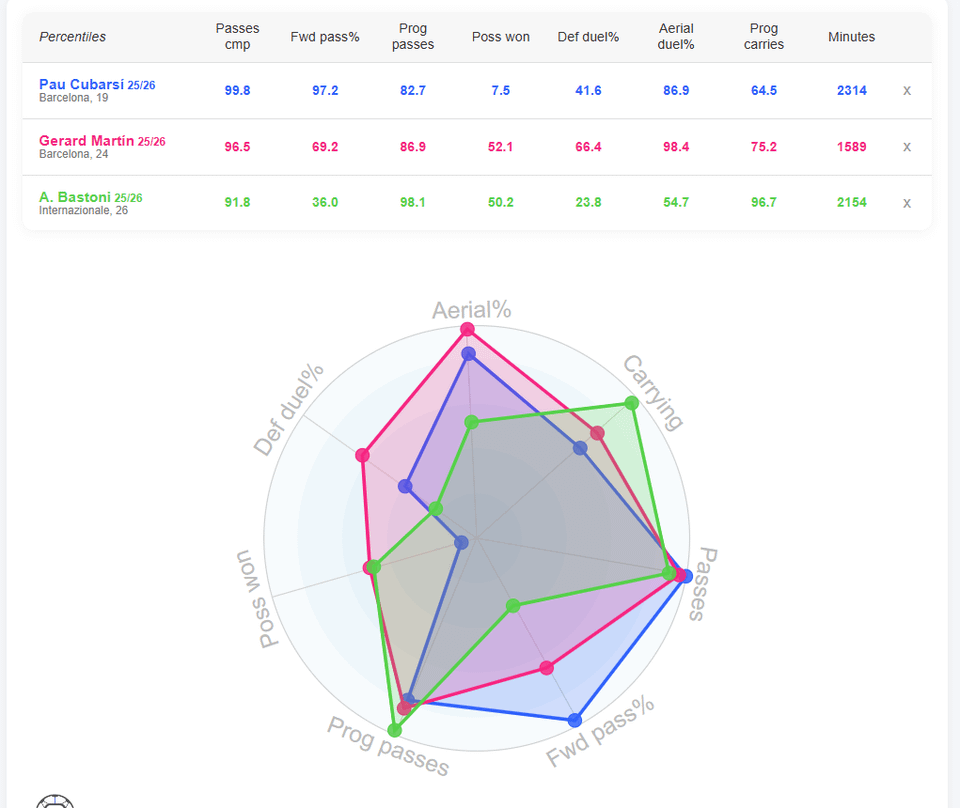Select the Poss won column header
960x808 pixels.
501,37
